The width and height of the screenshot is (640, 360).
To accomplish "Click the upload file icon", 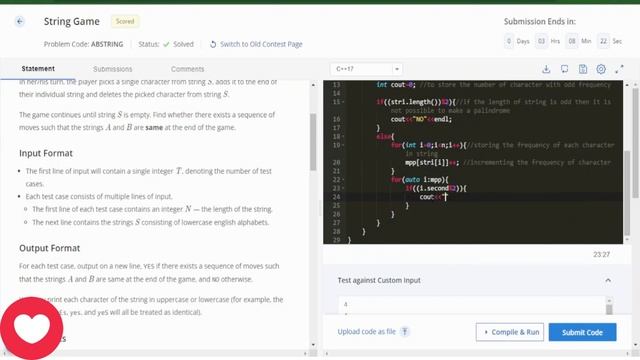I will [x=405, y=331].
